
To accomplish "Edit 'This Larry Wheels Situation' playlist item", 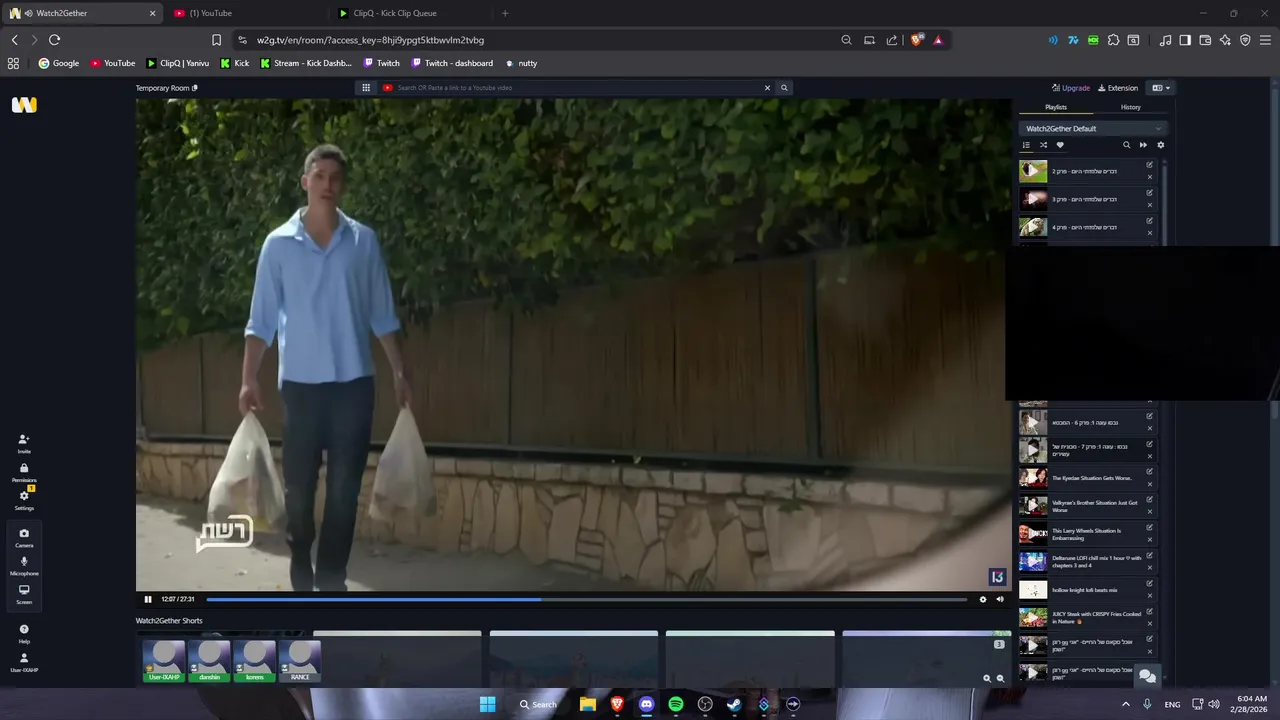I will [1150, 528].
